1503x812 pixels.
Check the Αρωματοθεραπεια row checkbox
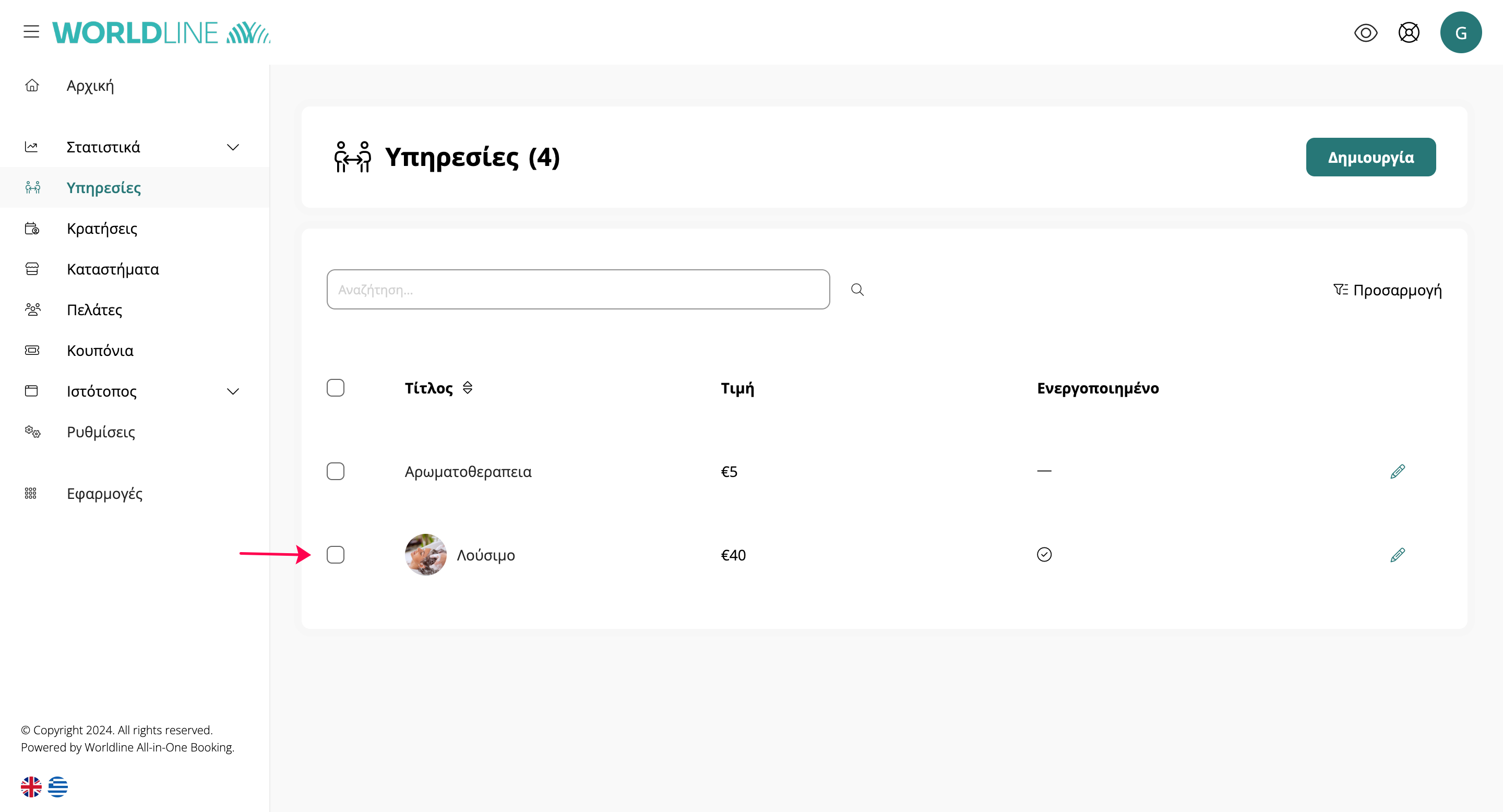336,471
